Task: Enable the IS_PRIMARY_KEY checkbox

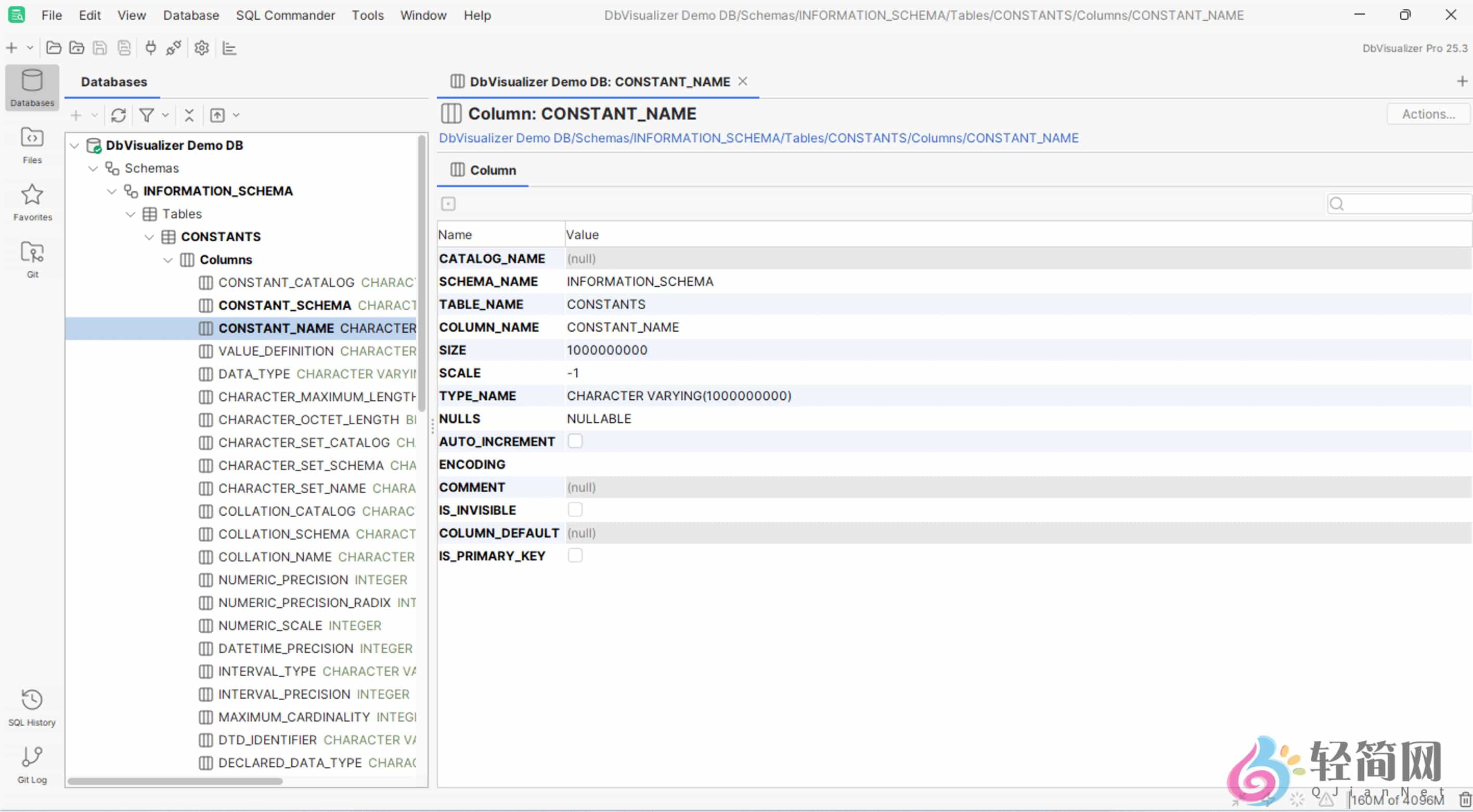Action: 575,555
